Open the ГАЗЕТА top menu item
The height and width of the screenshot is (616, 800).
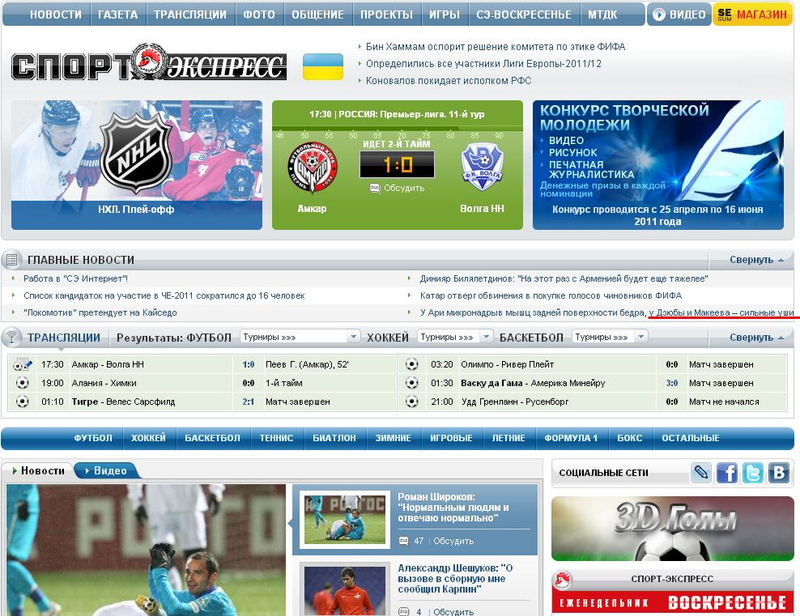tap(118, 15)
